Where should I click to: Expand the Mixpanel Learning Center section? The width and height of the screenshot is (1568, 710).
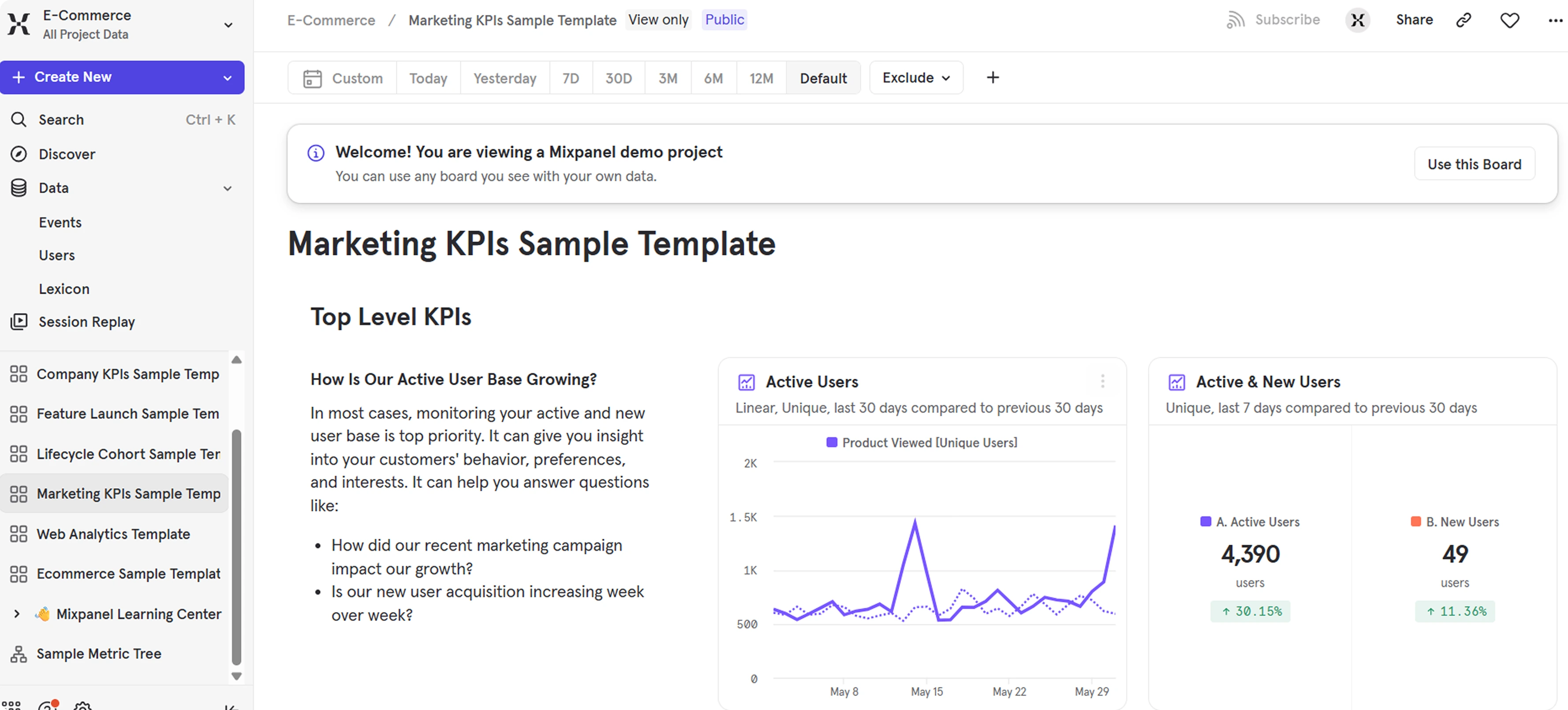pos(17,614)
